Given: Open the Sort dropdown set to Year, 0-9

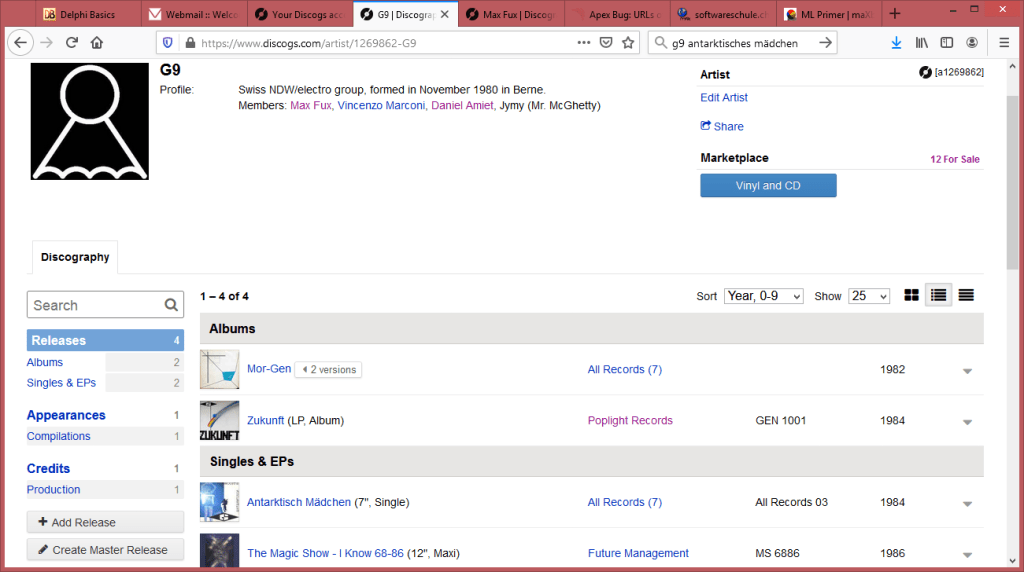Looking at the screenshot, I should point(763,296).
